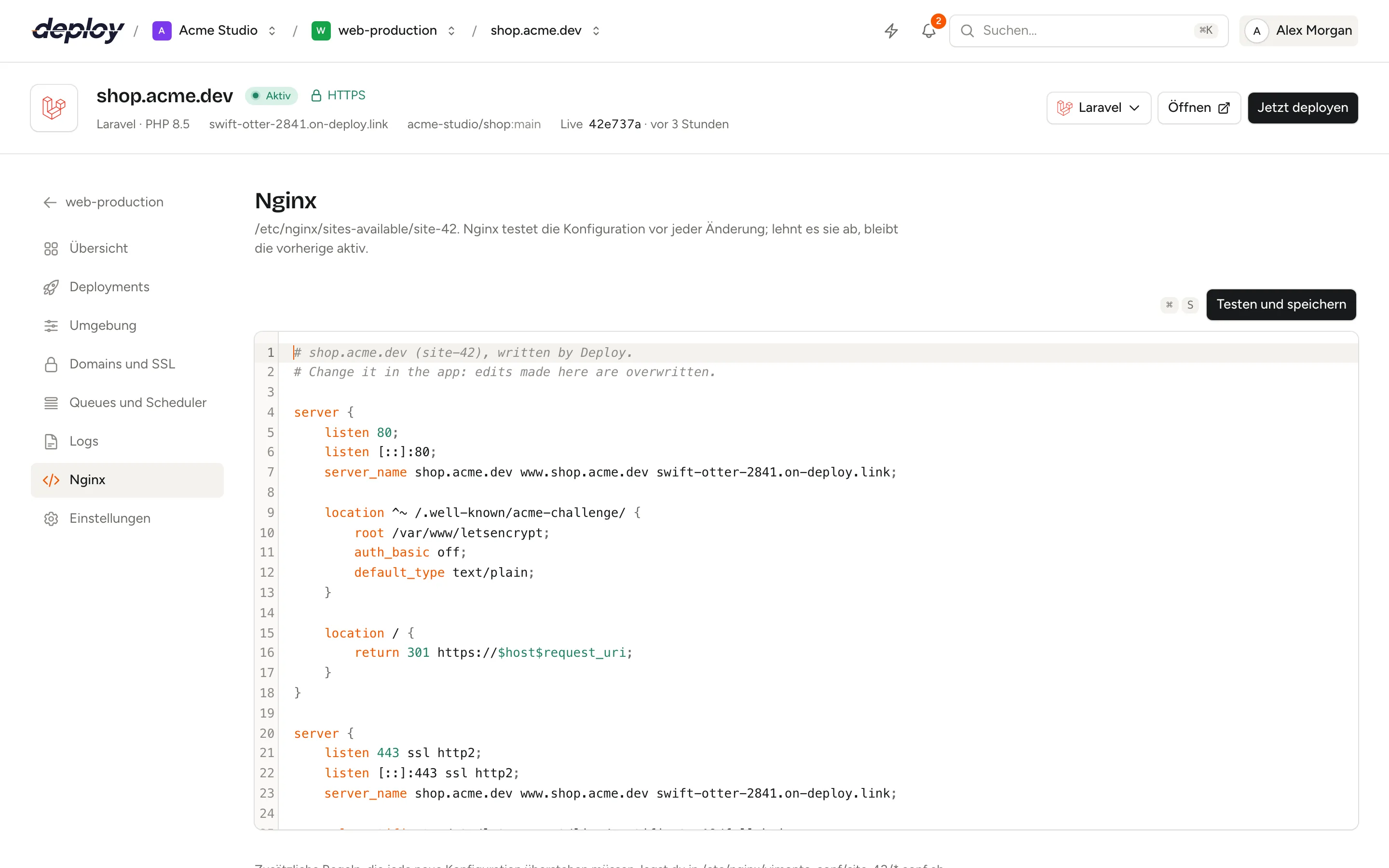Open the Laravel framework dropdown chevron
This screenshot has width=1389, height=868.
(x=1134, y=108)
